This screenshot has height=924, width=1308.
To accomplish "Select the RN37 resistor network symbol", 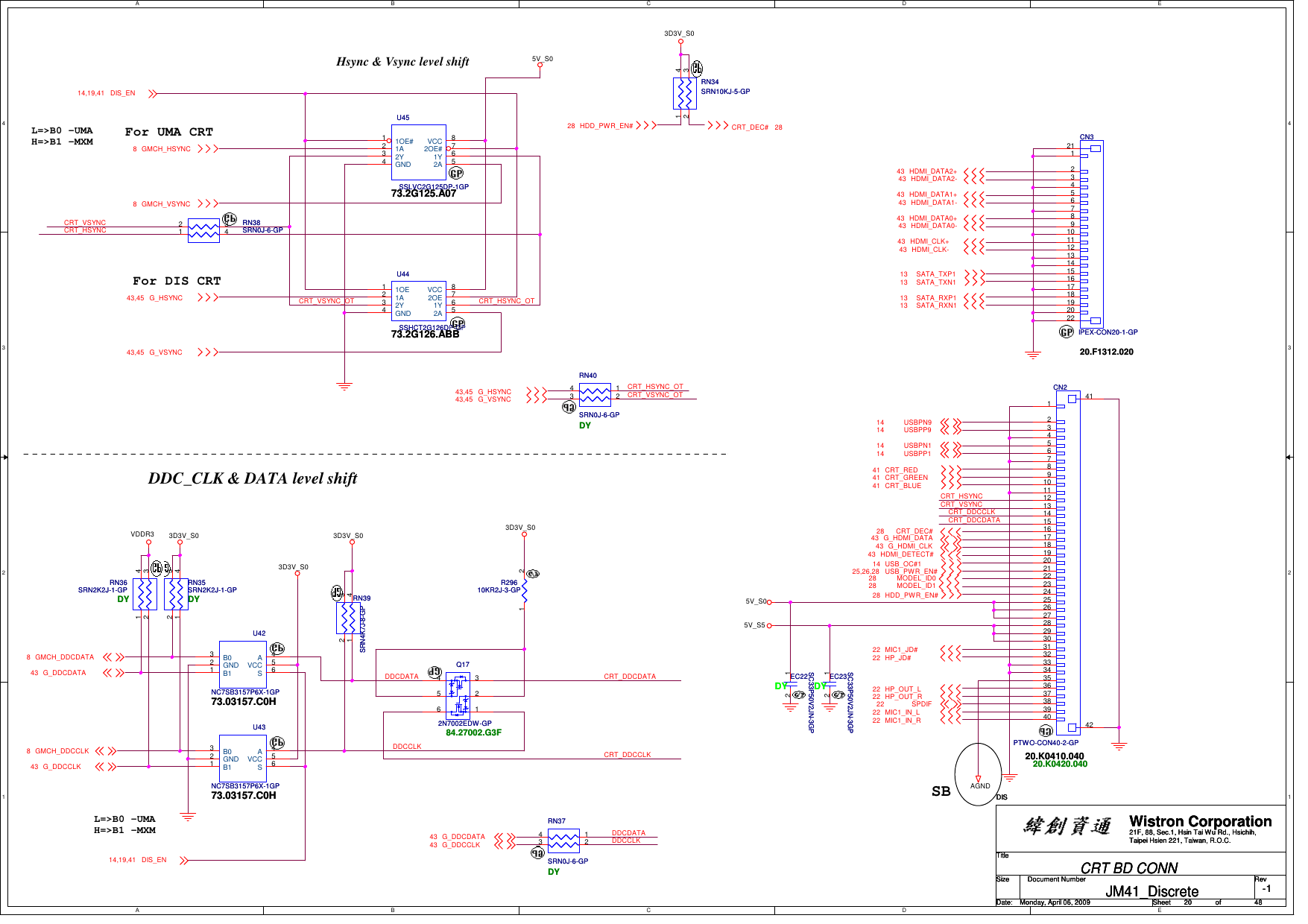I will 563,841.
